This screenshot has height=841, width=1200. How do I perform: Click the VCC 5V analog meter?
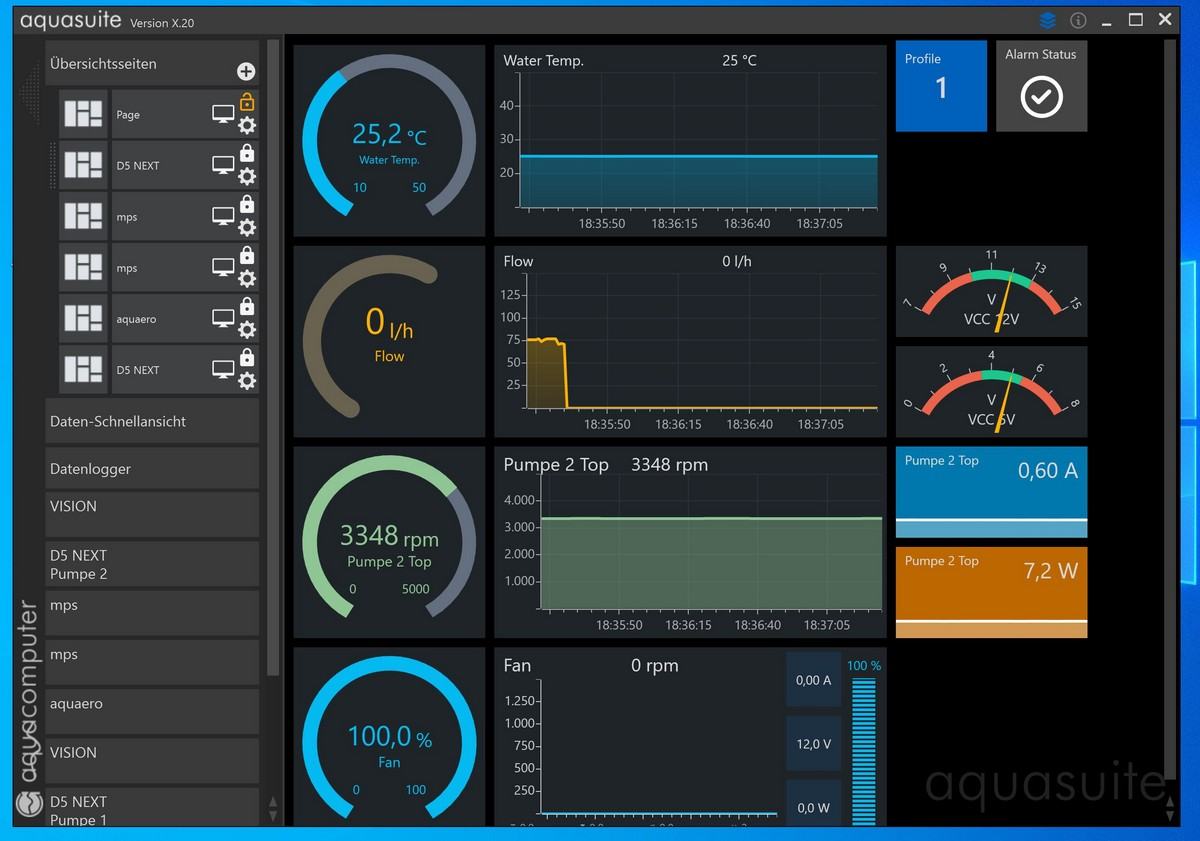coord(991,392)
